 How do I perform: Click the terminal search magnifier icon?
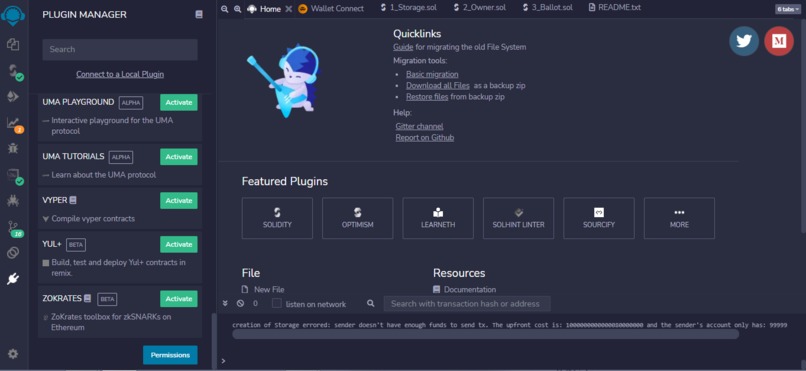[x=371, y=304]
